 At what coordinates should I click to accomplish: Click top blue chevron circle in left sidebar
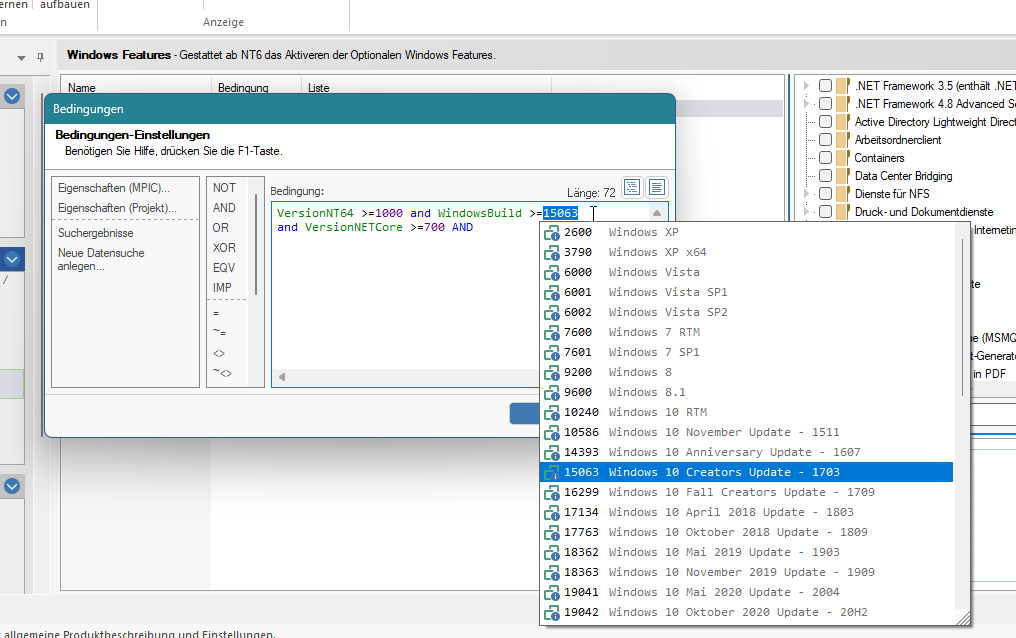(x=12, y=97)
